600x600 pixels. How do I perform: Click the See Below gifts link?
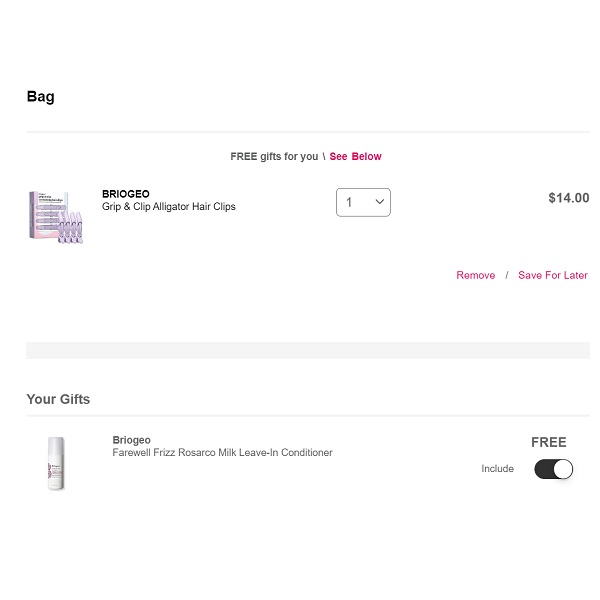(x=355, y=157)
